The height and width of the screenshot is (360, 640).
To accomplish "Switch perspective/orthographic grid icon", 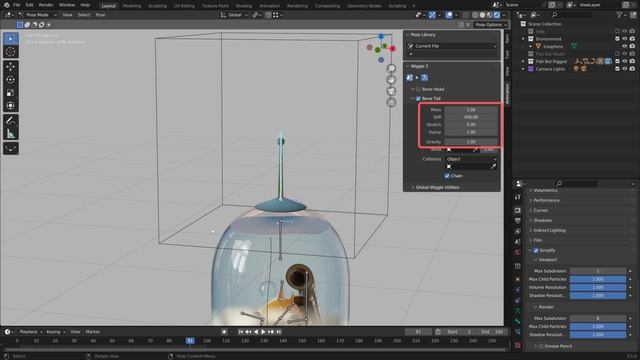I will 391,102.
